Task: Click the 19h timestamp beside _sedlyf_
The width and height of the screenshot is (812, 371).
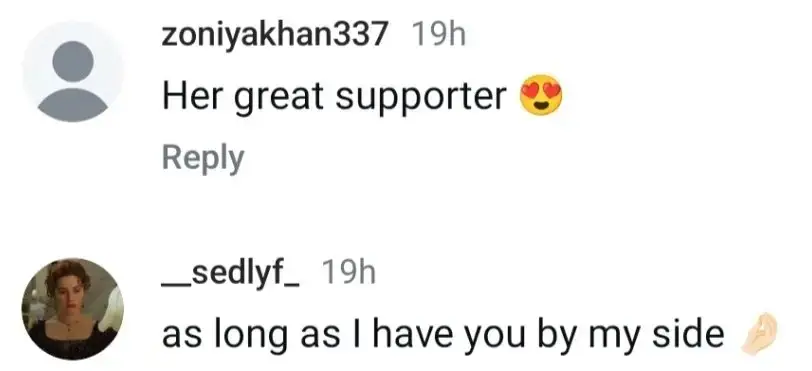Action: (x=349, y=273)
